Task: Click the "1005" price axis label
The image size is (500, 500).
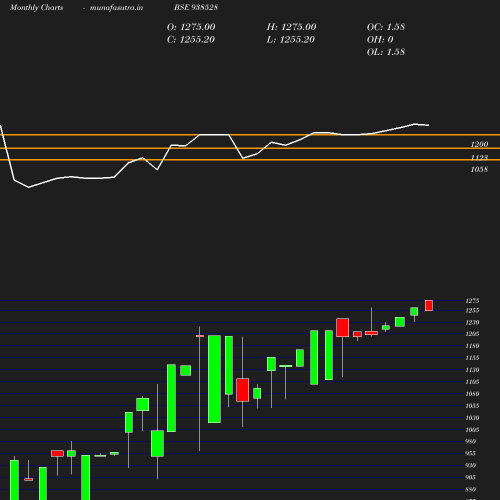Action: pos(472,430)
